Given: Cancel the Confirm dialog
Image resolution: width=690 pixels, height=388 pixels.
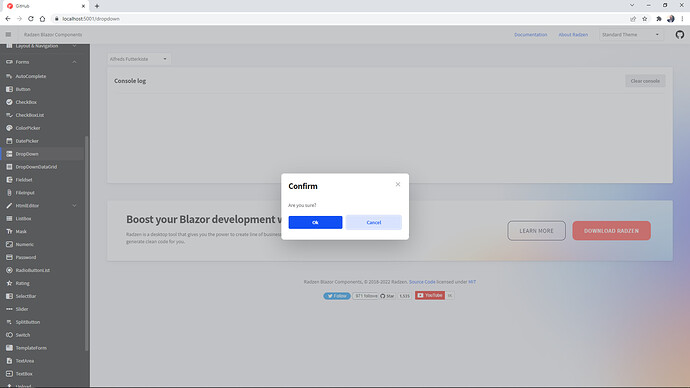Looking at the screenshot, I should tap(374, 222).
